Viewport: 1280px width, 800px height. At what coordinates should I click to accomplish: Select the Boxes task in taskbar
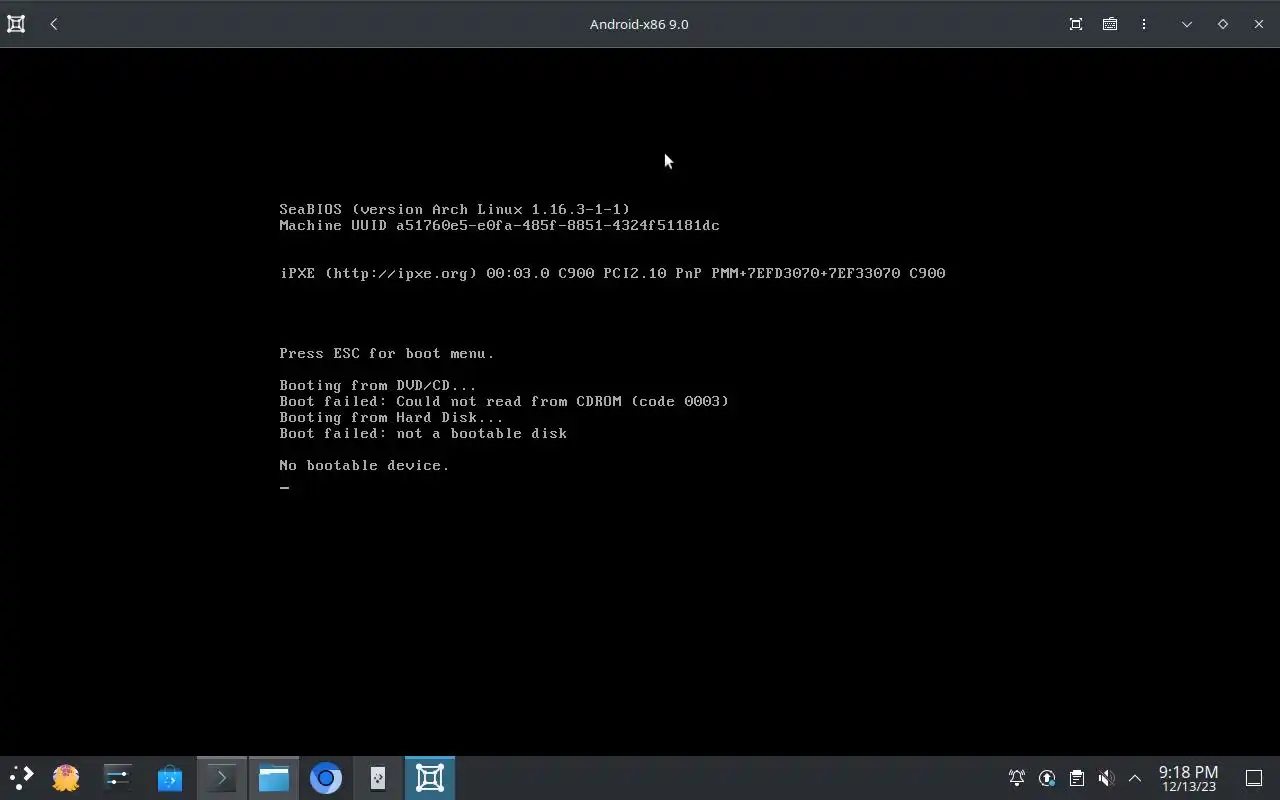tap(430, 778)
